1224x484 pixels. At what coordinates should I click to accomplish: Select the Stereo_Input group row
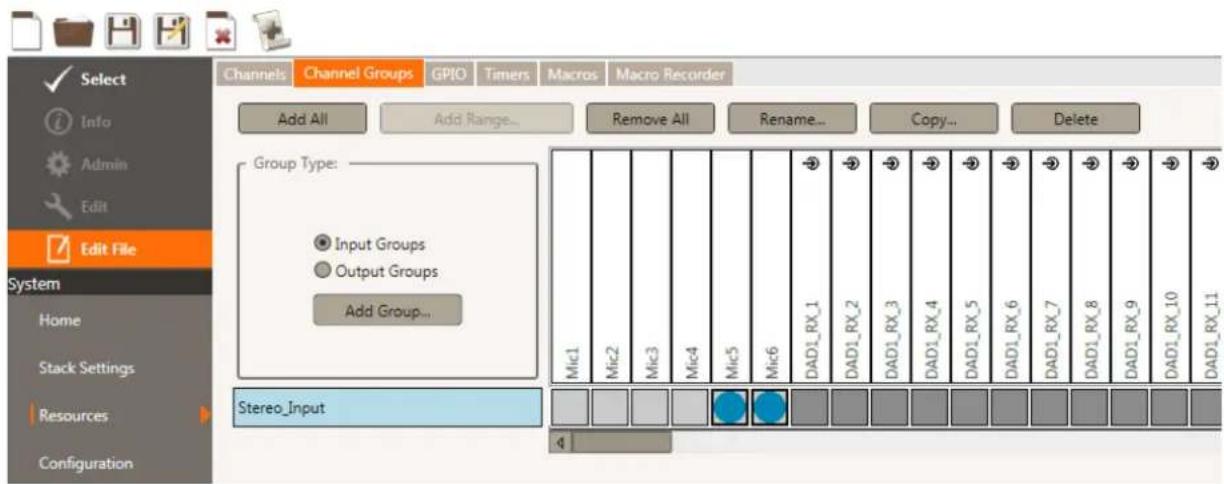(387, 409)
